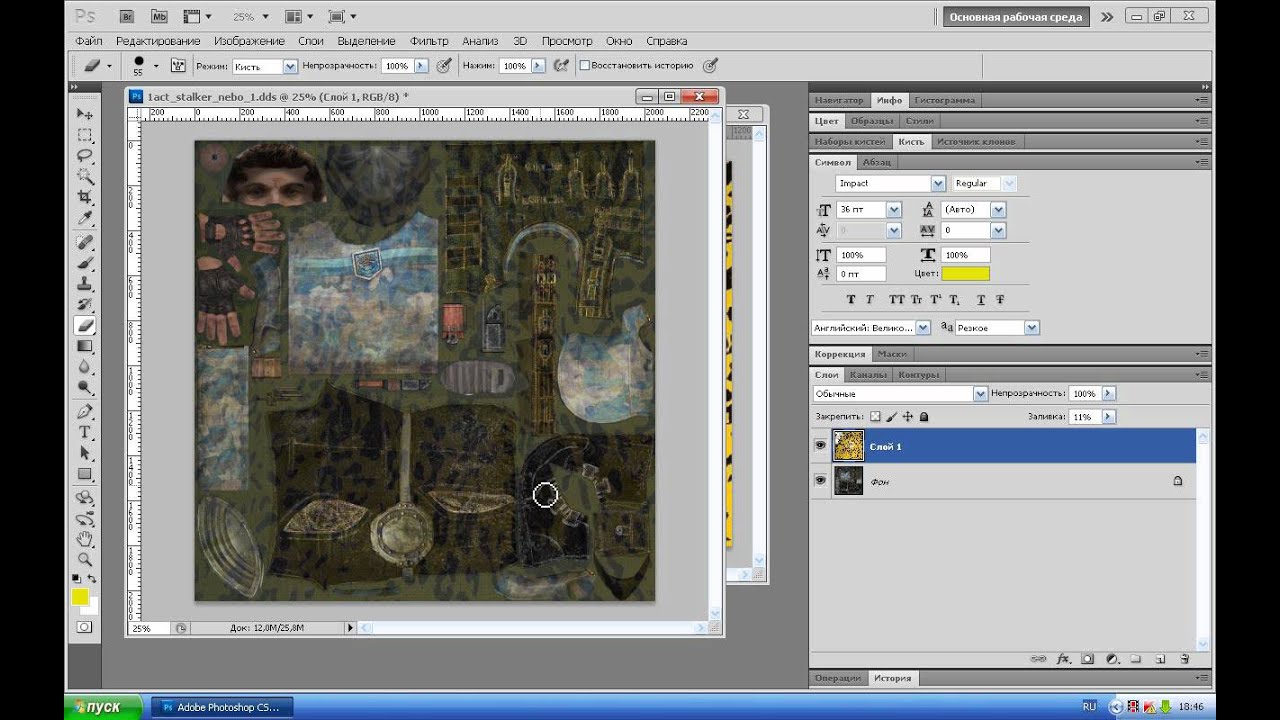Select the Horizontal Type tool

point(85,432)
